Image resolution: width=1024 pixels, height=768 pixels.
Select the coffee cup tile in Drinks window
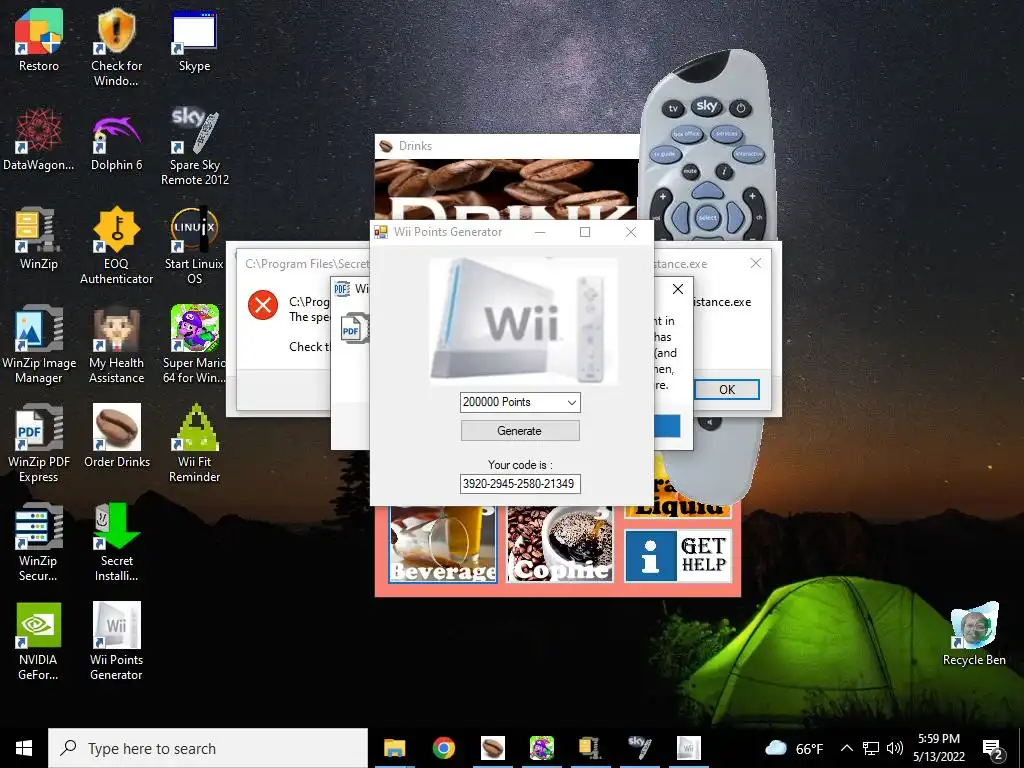coord(560,544)
